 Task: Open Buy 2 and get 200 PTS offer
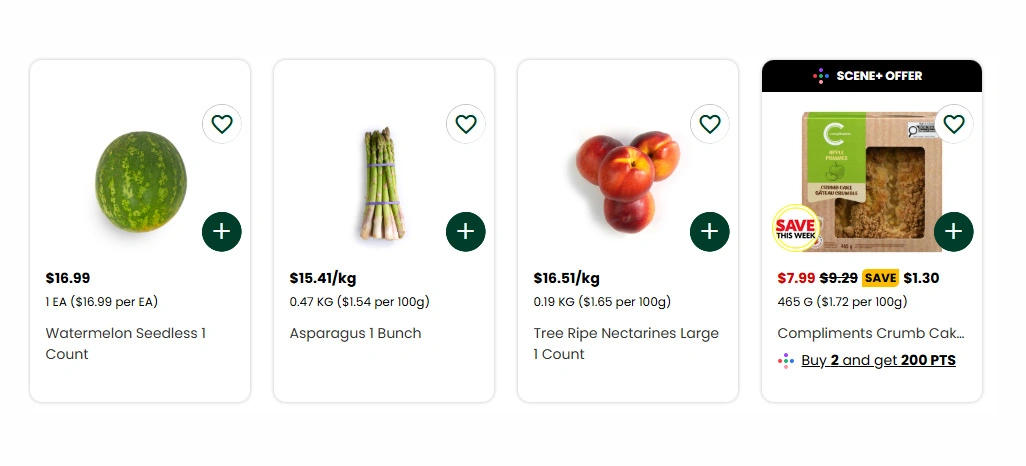(x=878, y=361)
